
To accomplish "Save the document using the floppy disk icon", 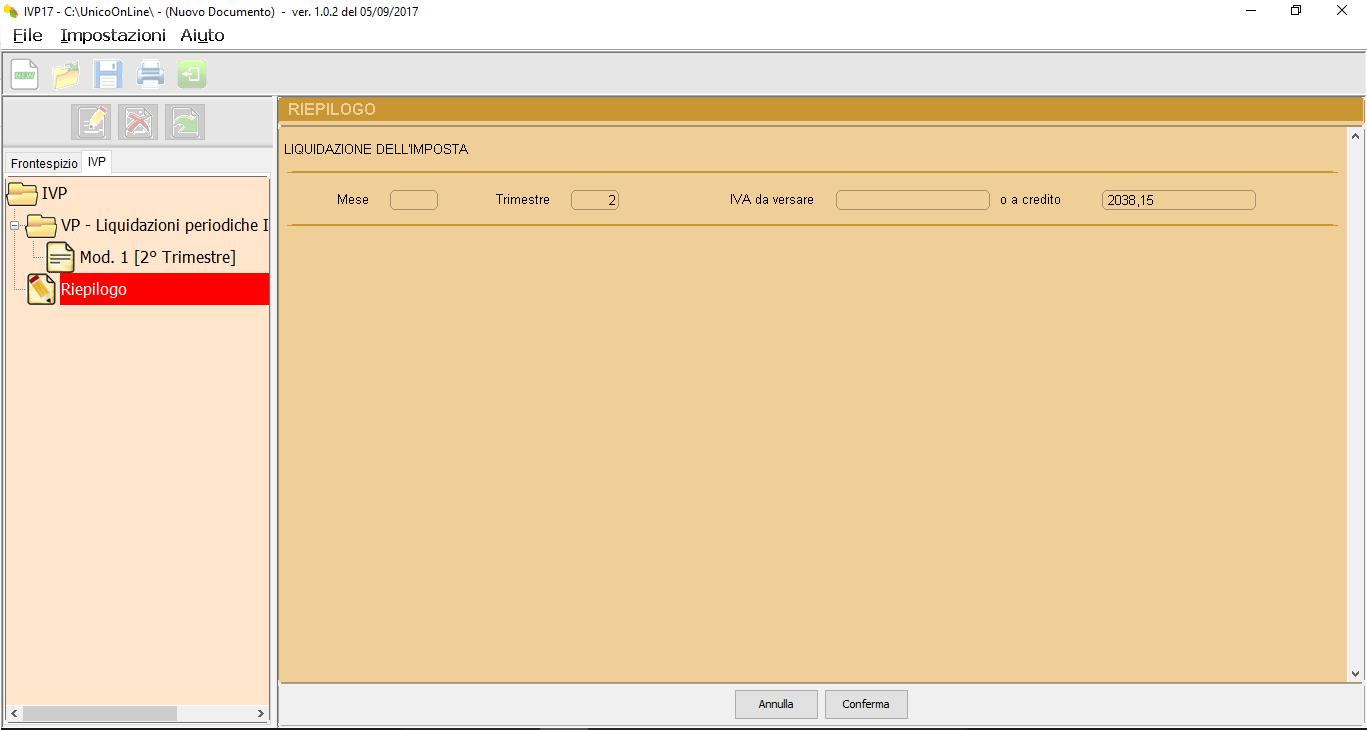I will point(108,75).
